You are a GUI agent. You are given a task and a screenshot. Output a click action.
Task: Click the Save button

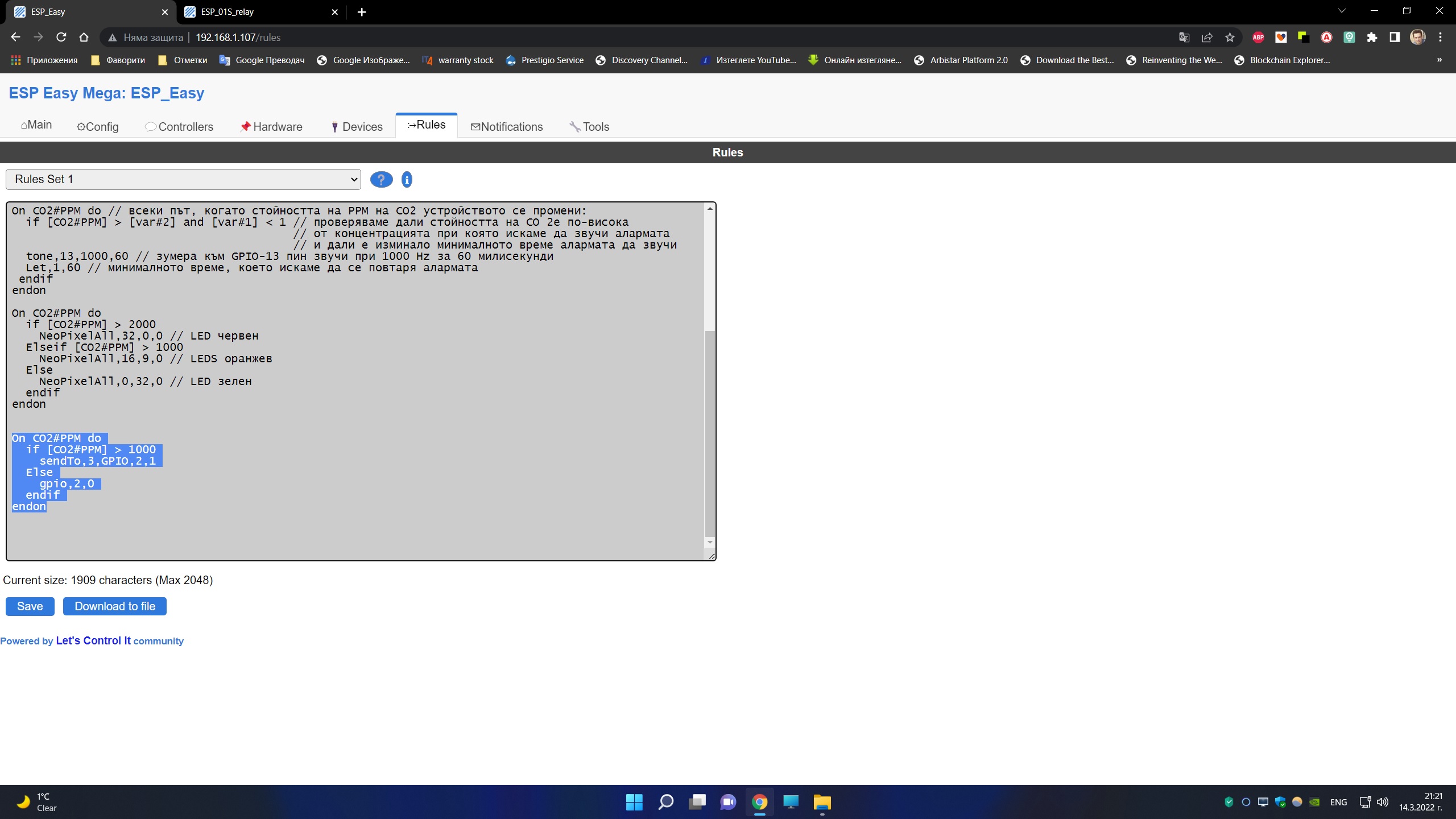click(30, 606)
